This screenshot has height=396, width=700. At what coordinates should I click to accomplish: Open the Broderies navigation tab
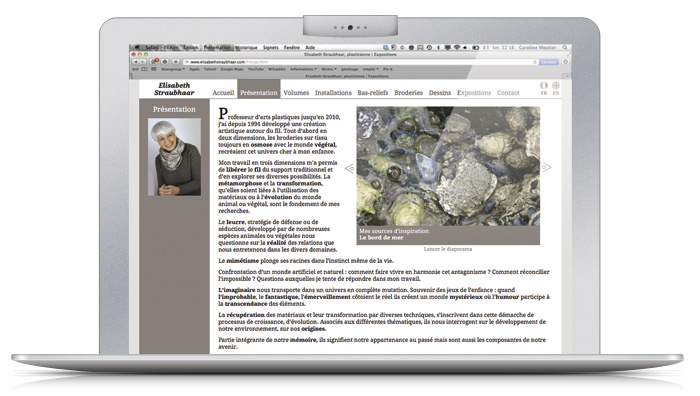(x=408, y=93)
